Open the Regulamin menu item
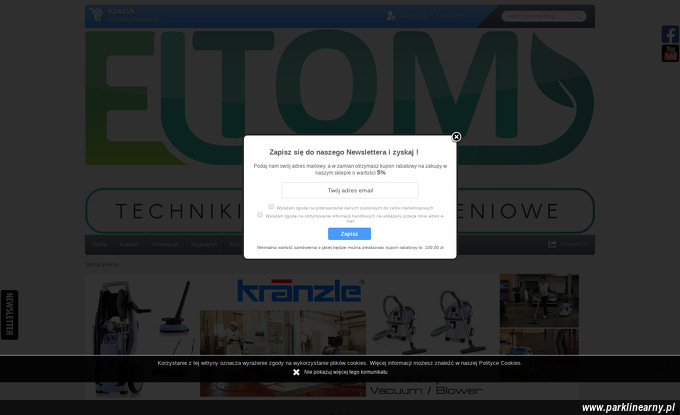 click(x=204, y=245)
